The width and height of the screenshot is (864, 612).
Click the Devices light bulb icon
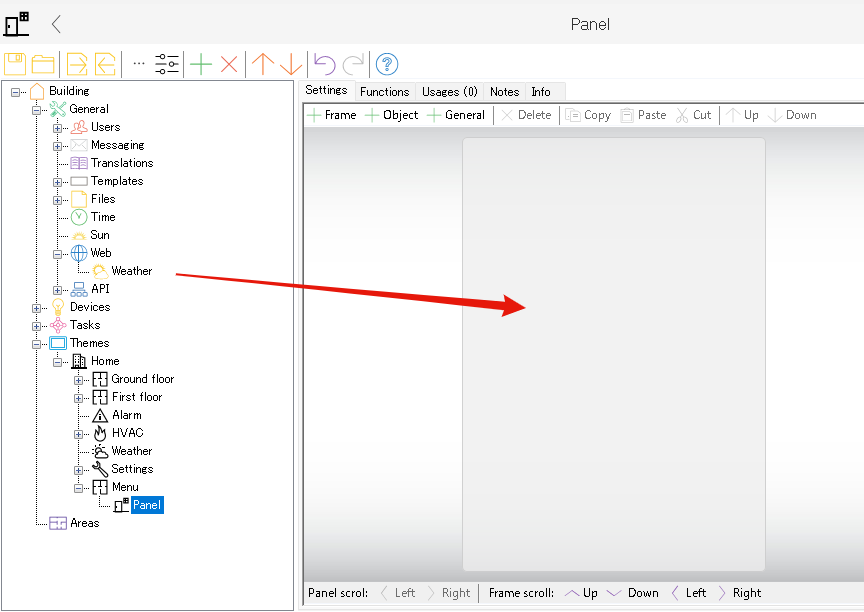(x=58, y=307)
